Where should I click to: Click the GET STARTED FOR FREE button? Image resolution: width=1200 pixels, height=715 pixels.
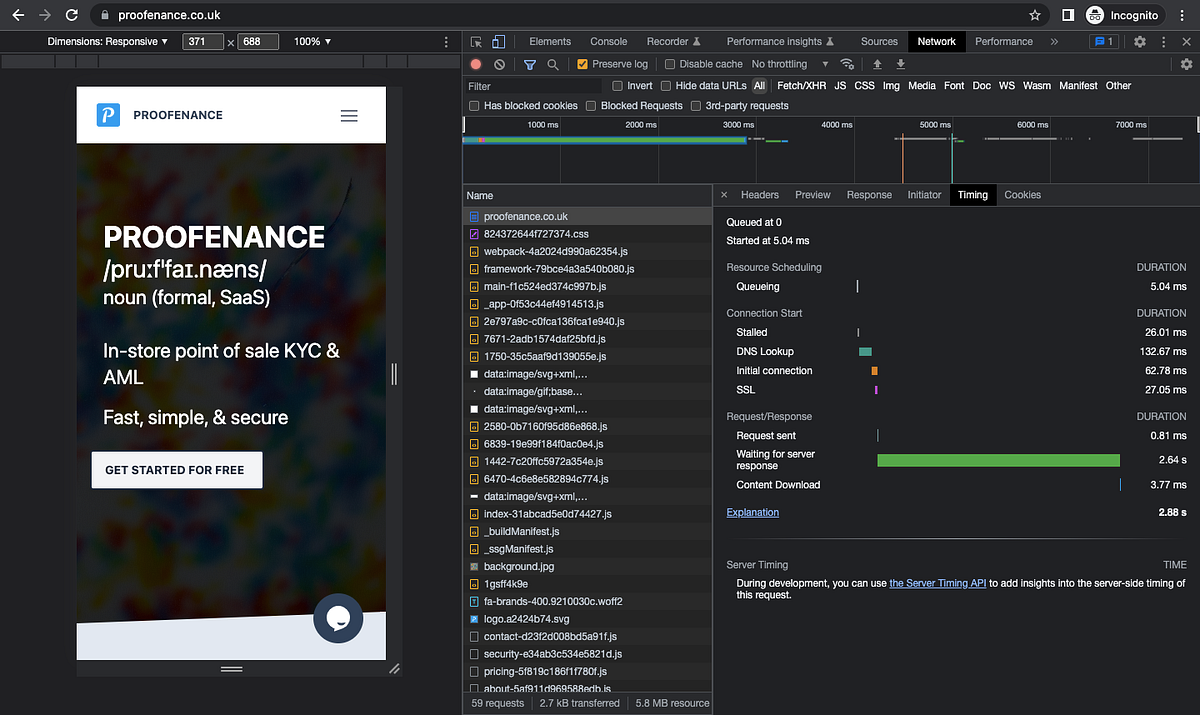[176, 469]
